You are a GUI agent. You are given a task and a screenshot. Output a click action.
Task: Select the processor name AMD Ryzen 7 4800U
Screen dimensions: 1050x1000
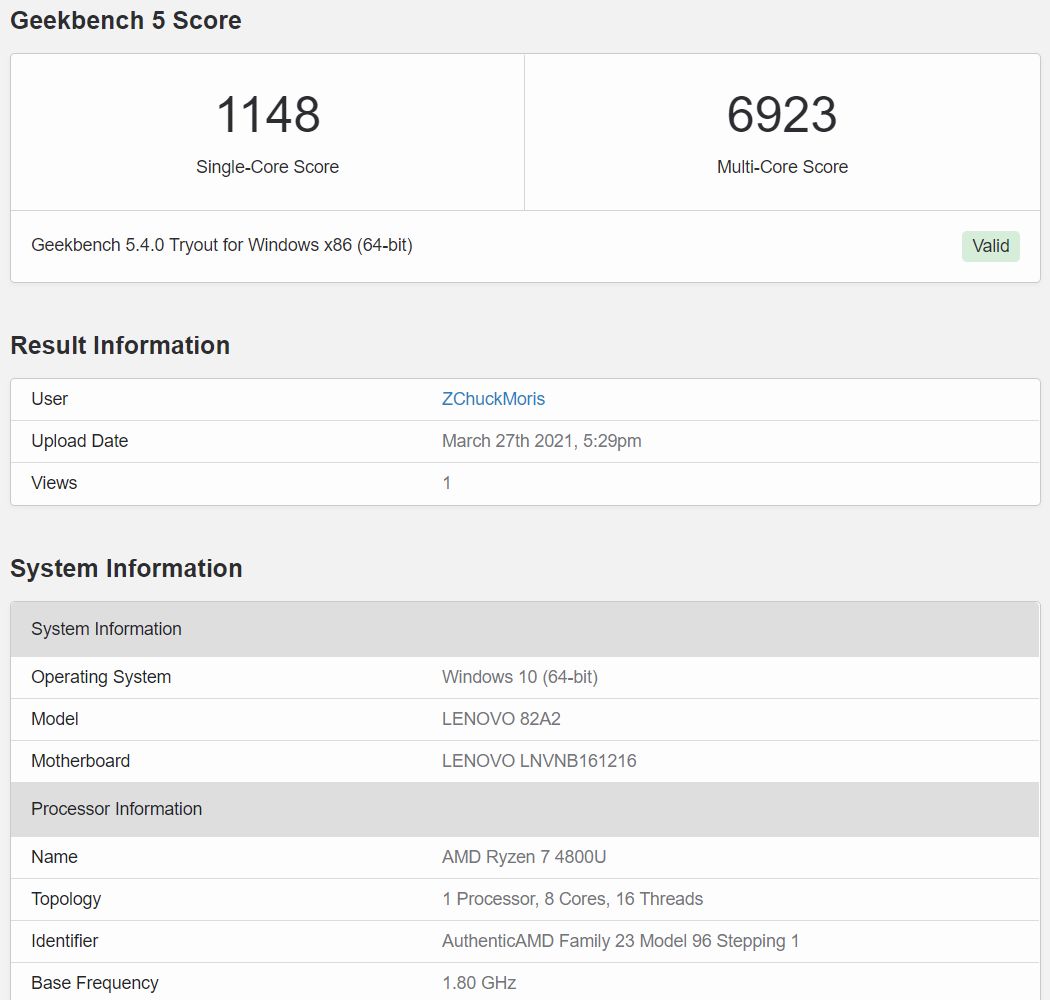point(524,857)
